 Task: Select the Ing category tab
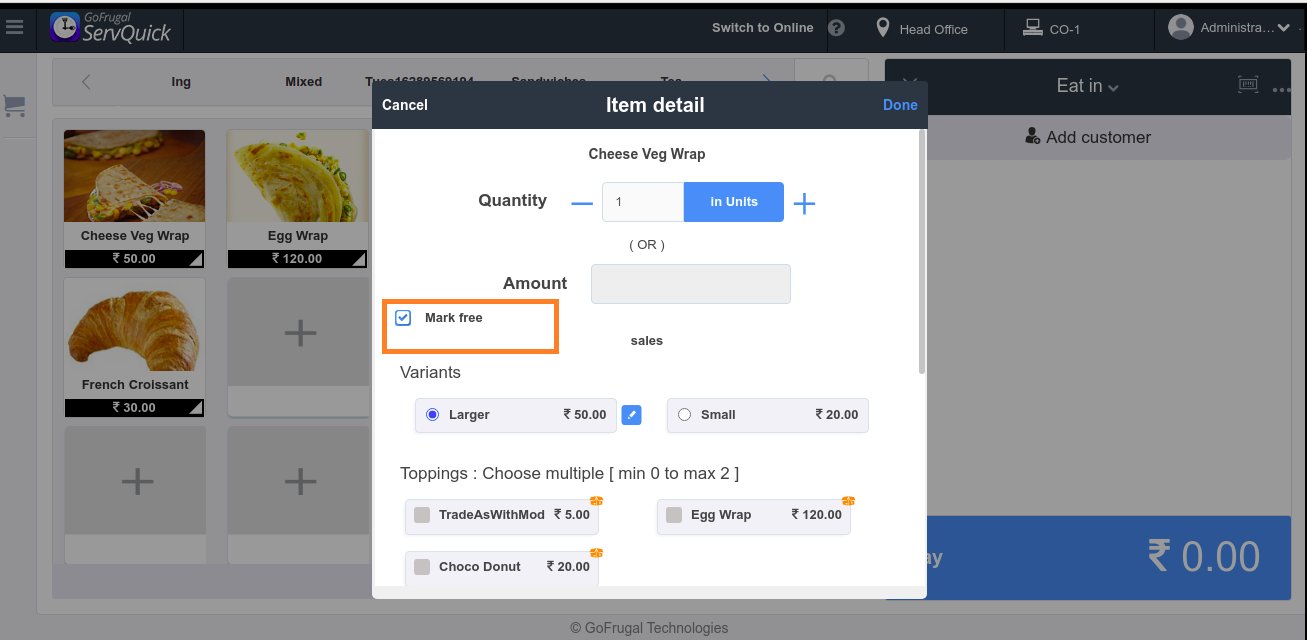click(181, 82)
